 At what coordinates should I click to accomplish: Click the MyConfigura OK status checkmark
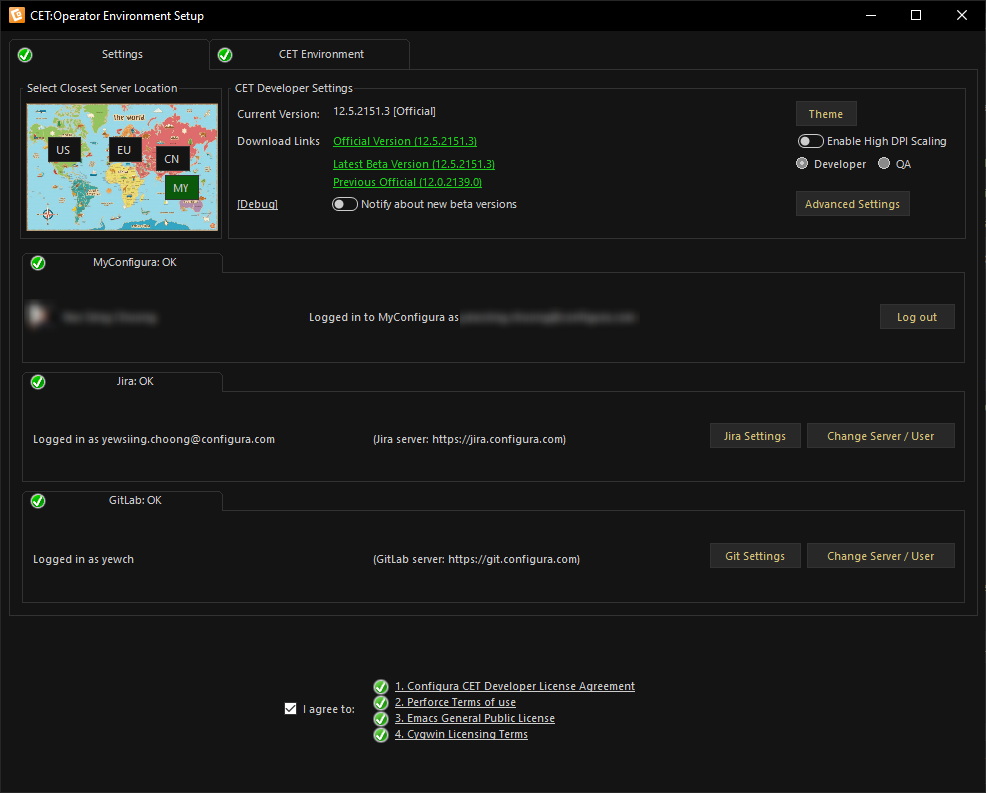(x=38, y=263)
